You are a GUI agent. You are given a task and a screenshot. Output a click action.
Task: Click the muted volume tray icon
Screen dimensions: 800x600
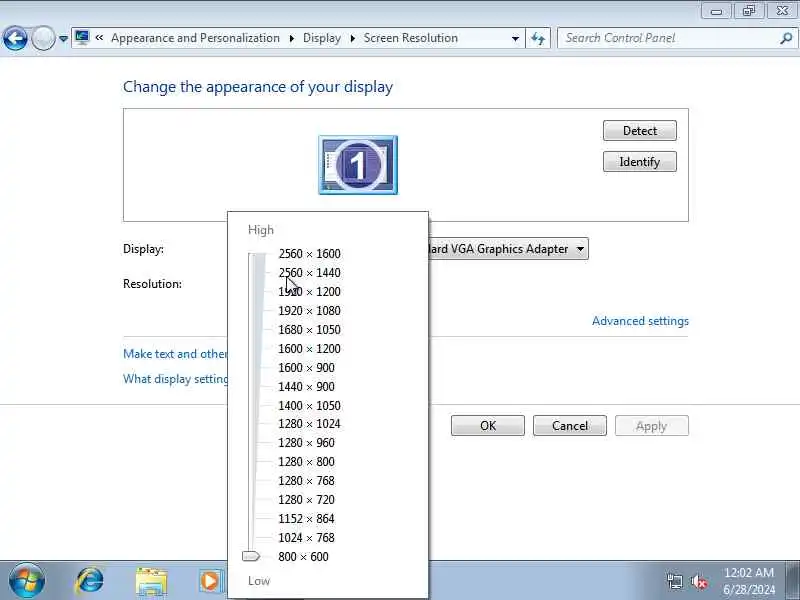(x=698, y=581)
